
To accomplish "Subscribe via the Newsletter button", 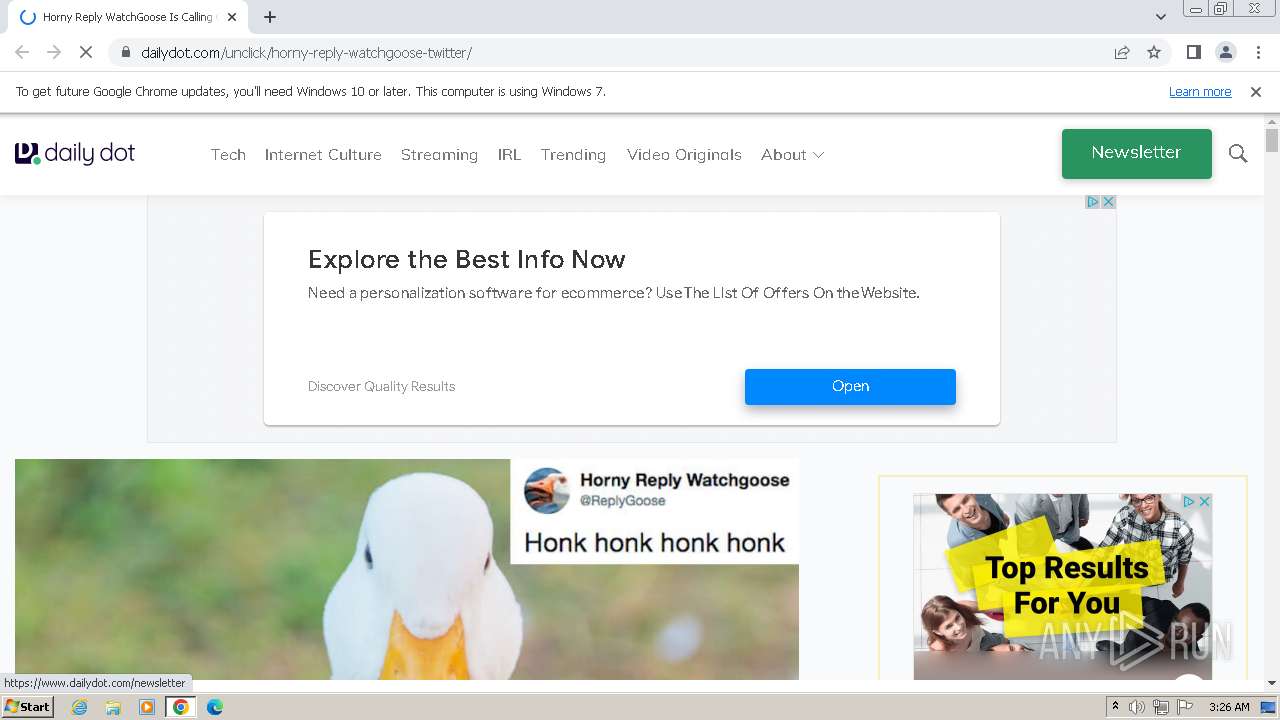I will tap(1137, 153).
